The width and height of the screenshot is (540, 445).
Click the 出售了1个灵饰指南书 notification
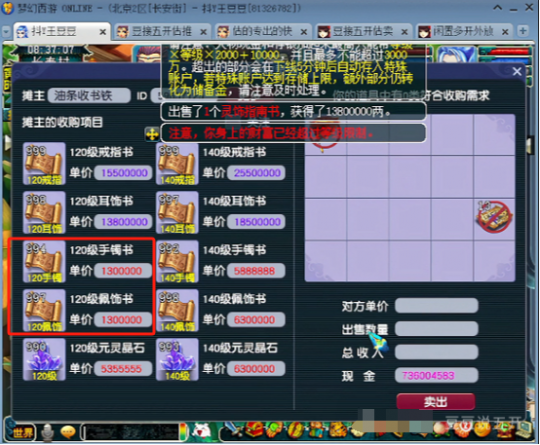293,112
